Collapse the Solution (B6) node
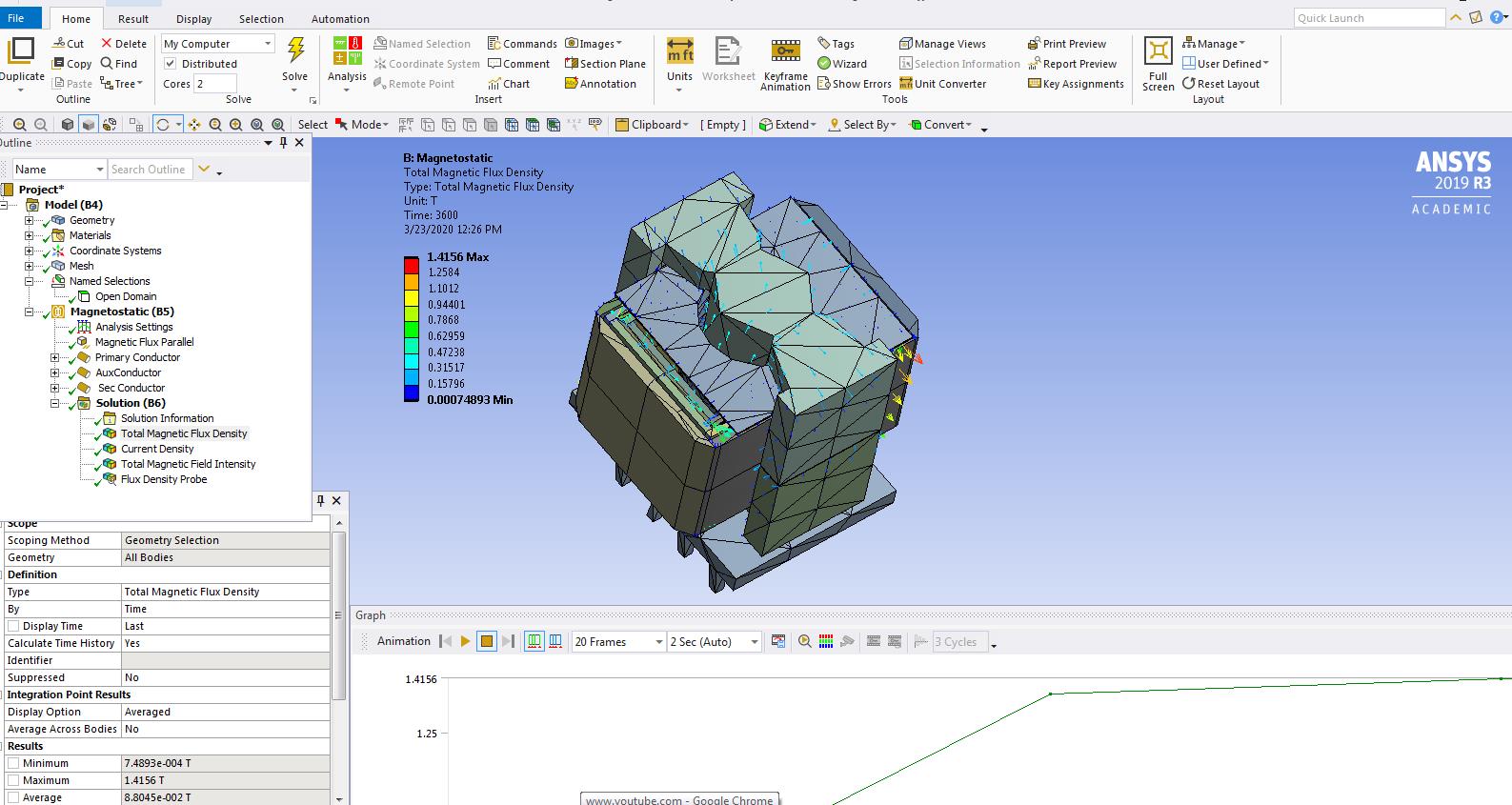The height and width of the screenshot is (805, 1512). [54, 403]
